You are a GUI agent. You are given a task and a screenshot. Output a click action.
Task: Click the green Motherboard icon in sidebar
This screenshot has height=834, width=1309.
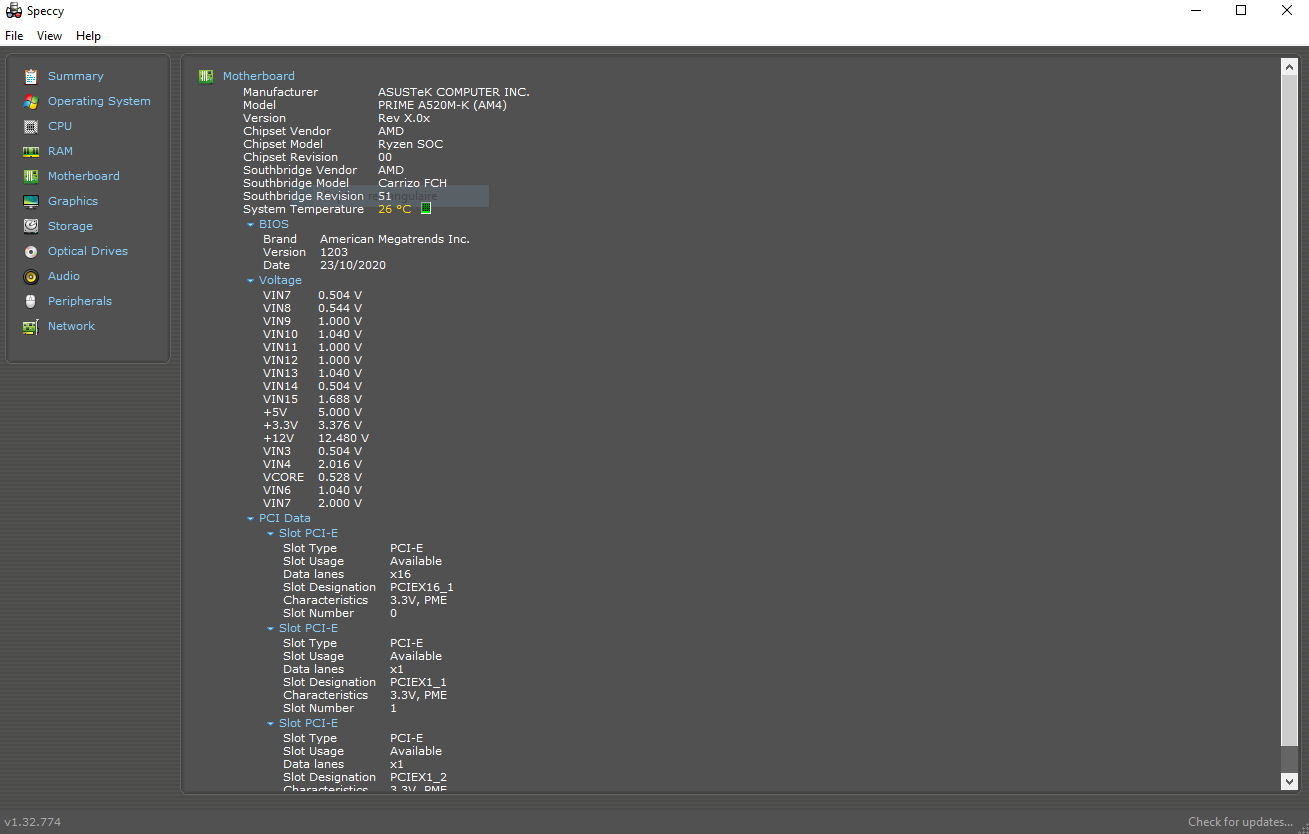[31, 176]
